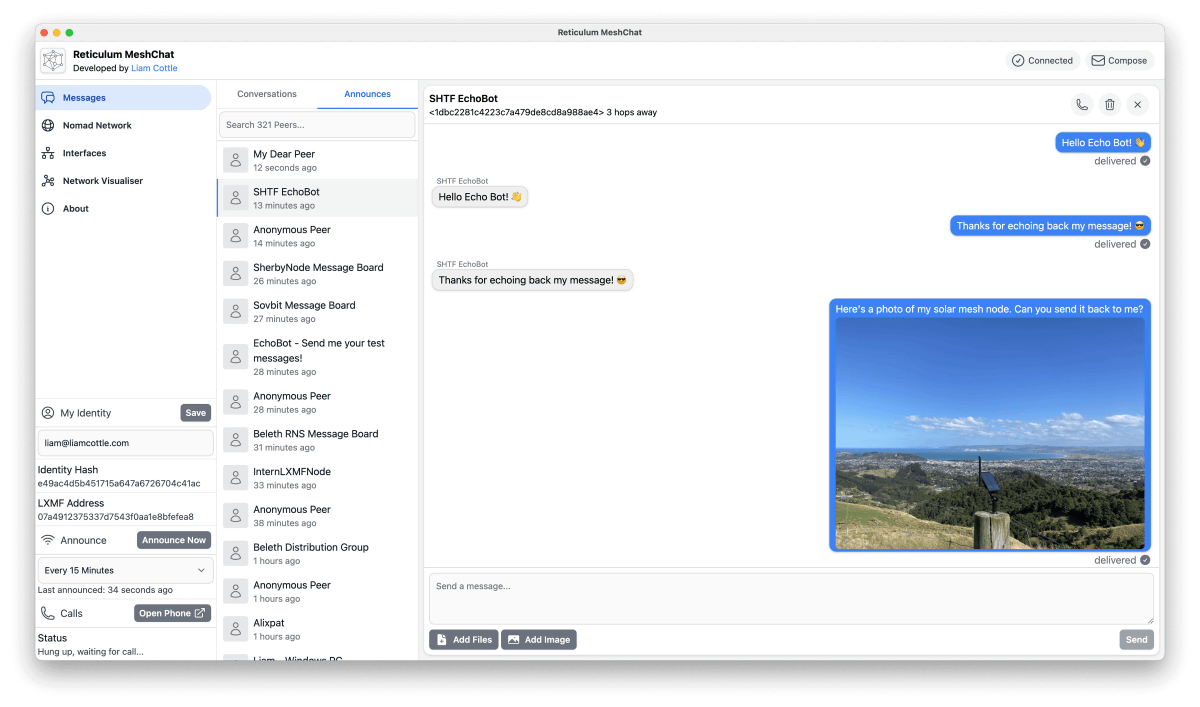The image size is (1200, 707).
Task: Click the Open Phone button
Action: (172, 613)
